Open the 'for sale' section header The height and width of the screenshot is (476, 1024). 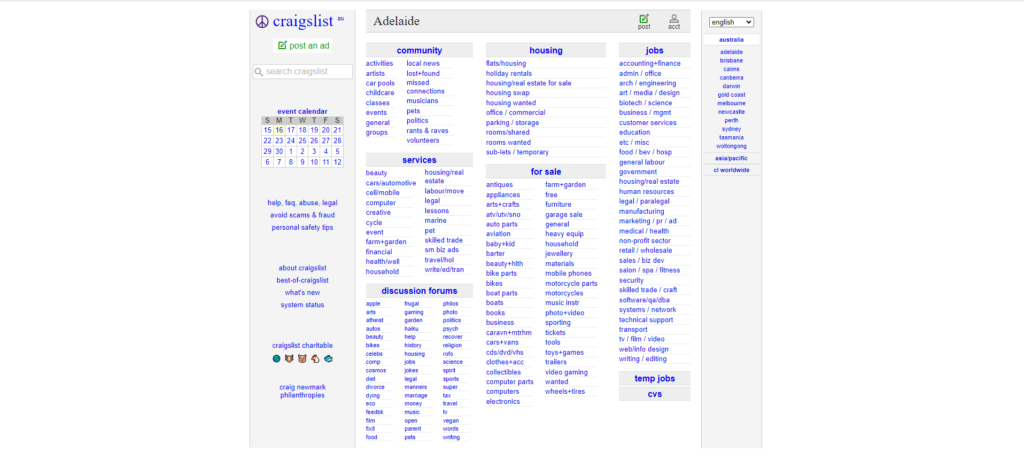[546, 172]
